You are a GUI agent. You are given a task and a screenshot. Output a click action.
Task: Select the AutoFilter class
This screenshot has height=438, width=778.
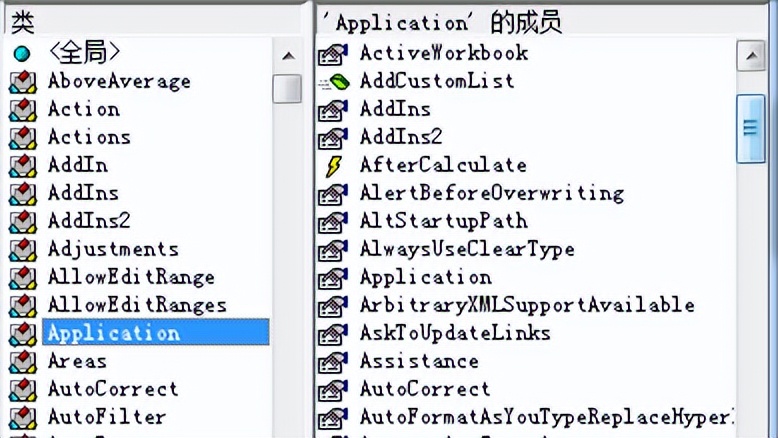[107, 417]
